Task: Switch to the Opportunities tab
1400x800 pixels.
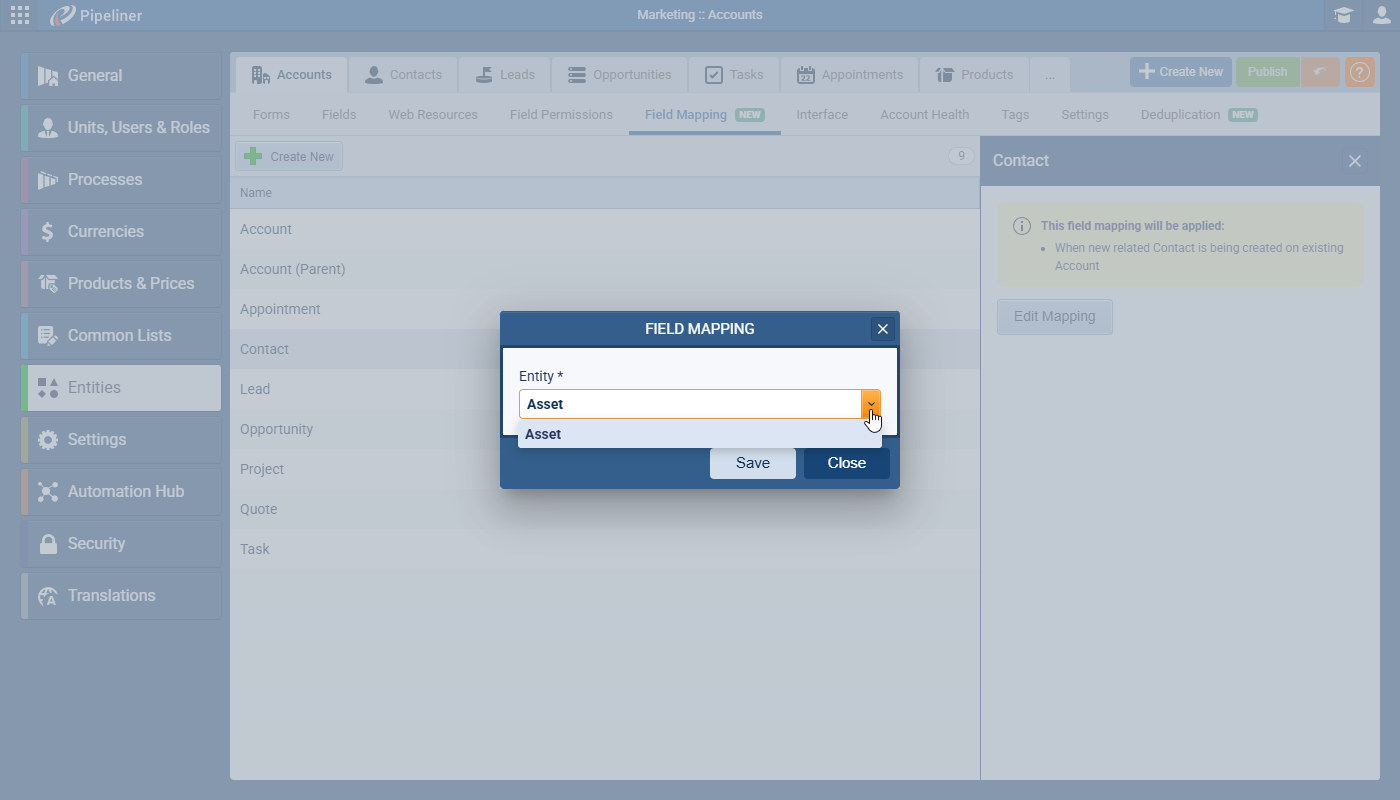Action: [619, 75]
